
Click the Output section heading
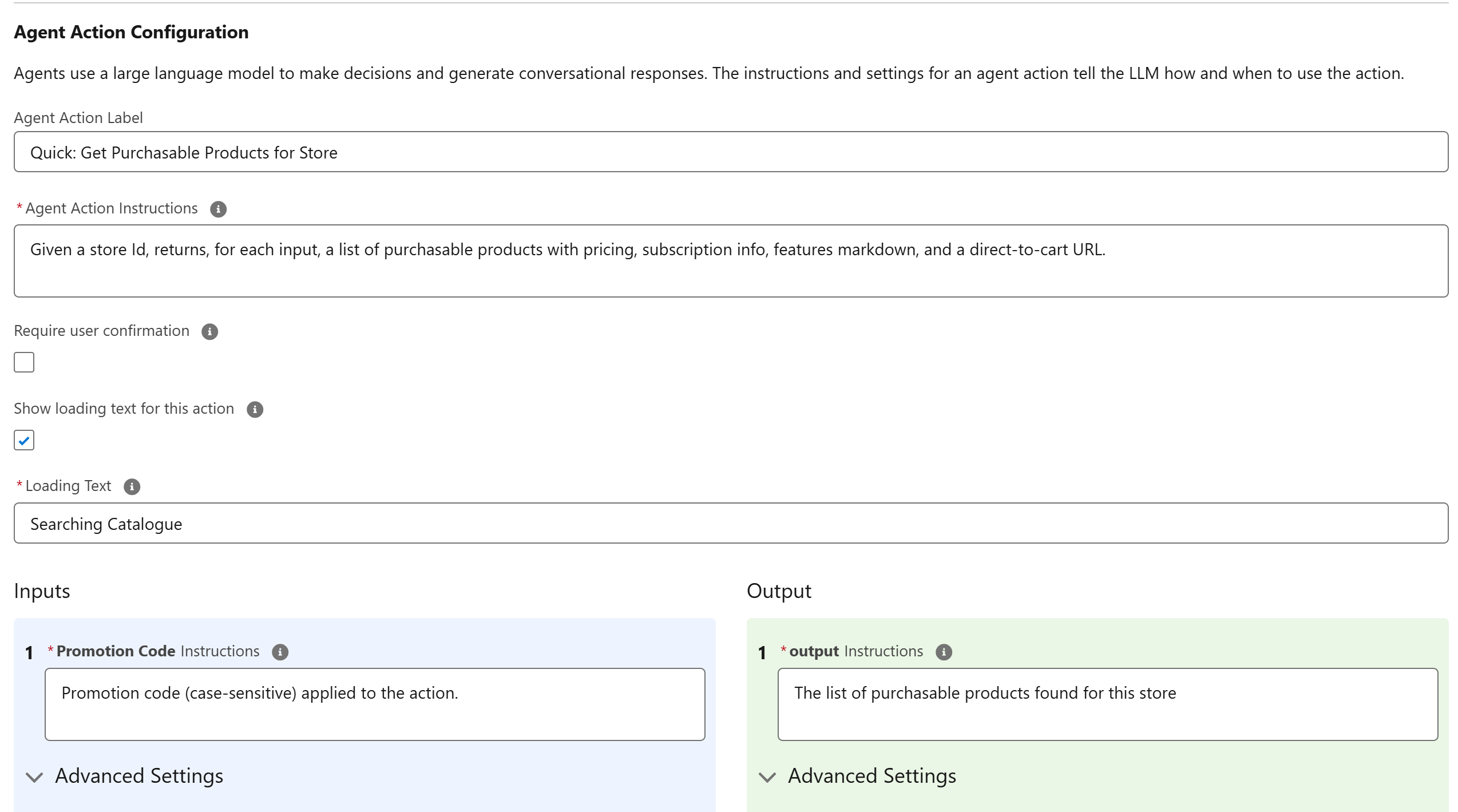pyautogui.click(x=778, y=591)
